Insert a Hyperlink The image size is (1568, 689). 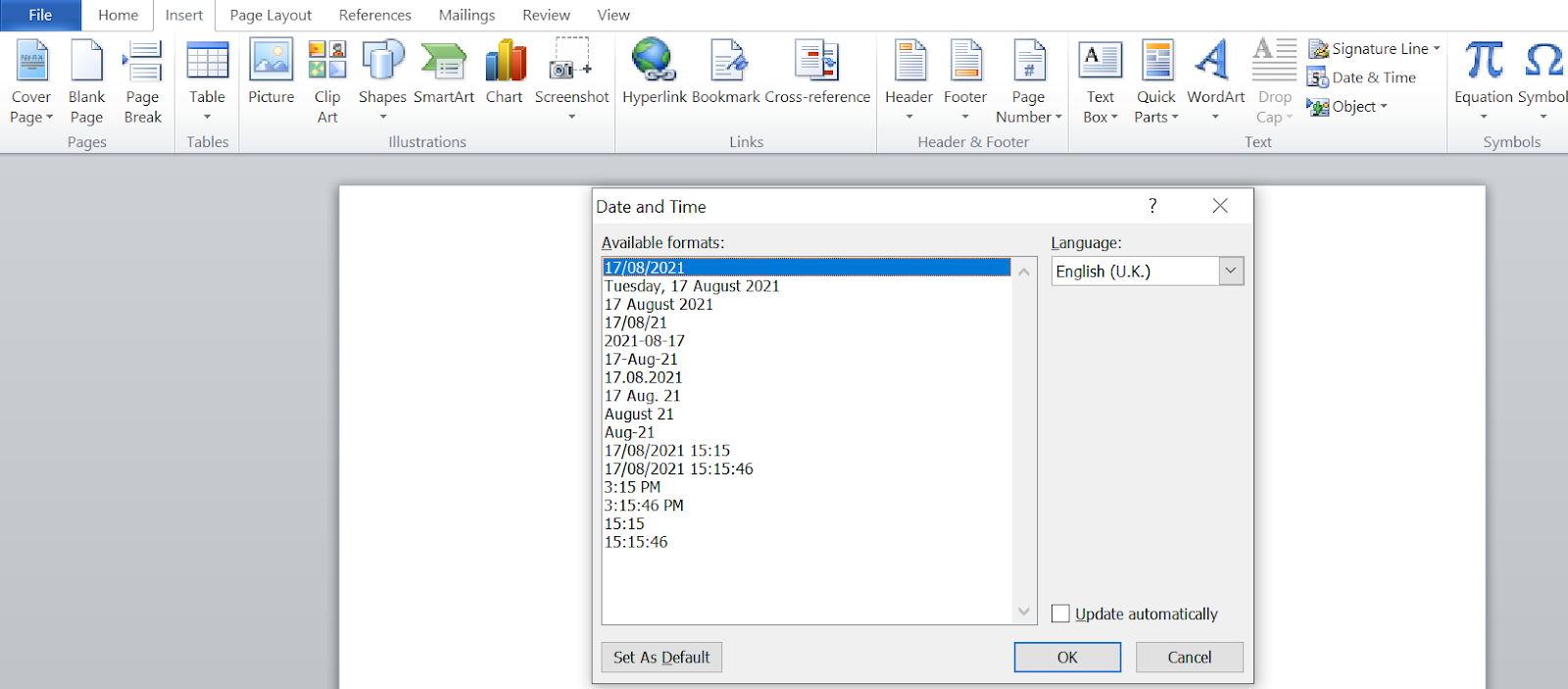pos(655,73)
